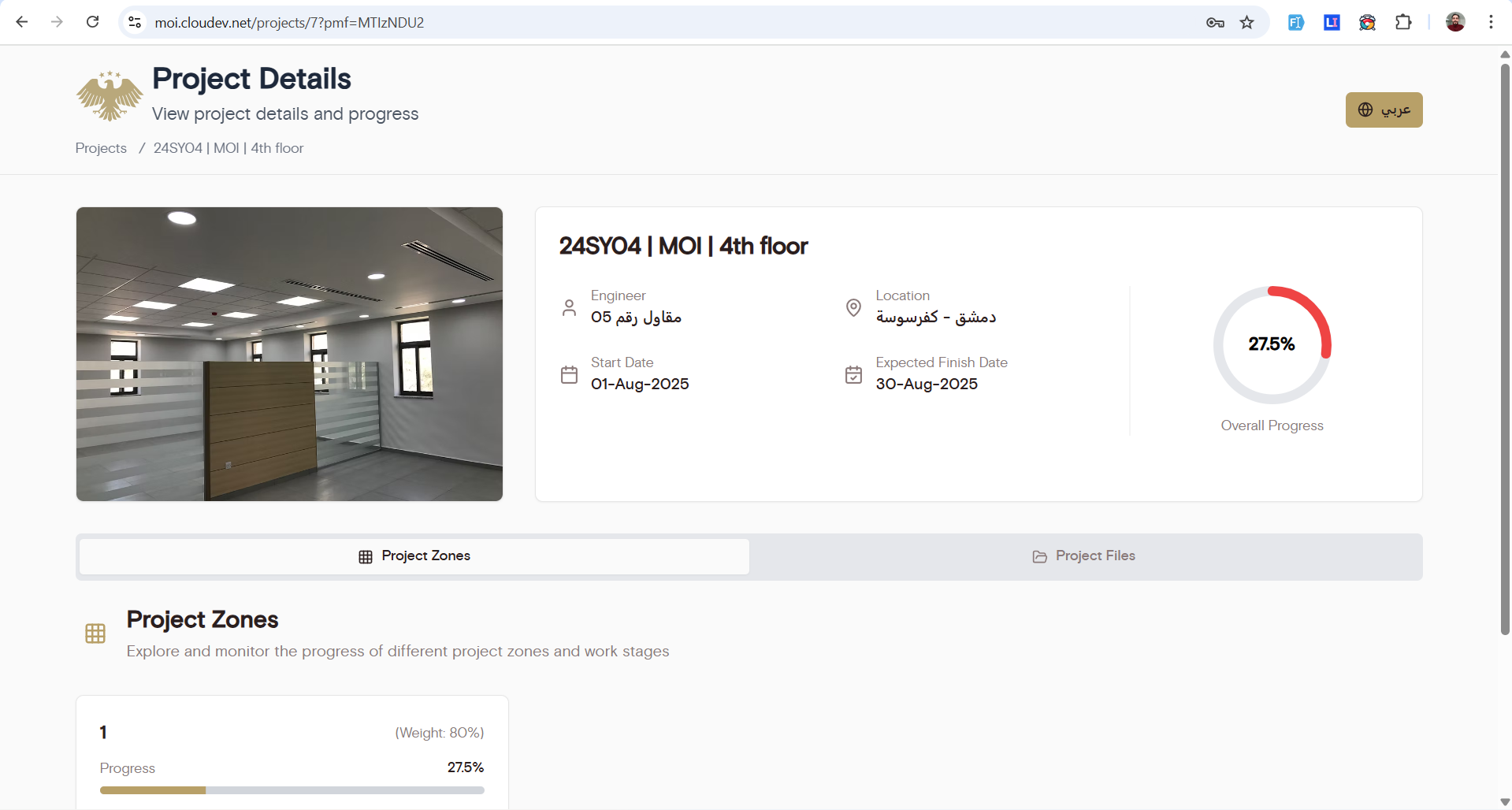
Task: Click the 27.5% overall progress circle
Action: [1272, 344]
